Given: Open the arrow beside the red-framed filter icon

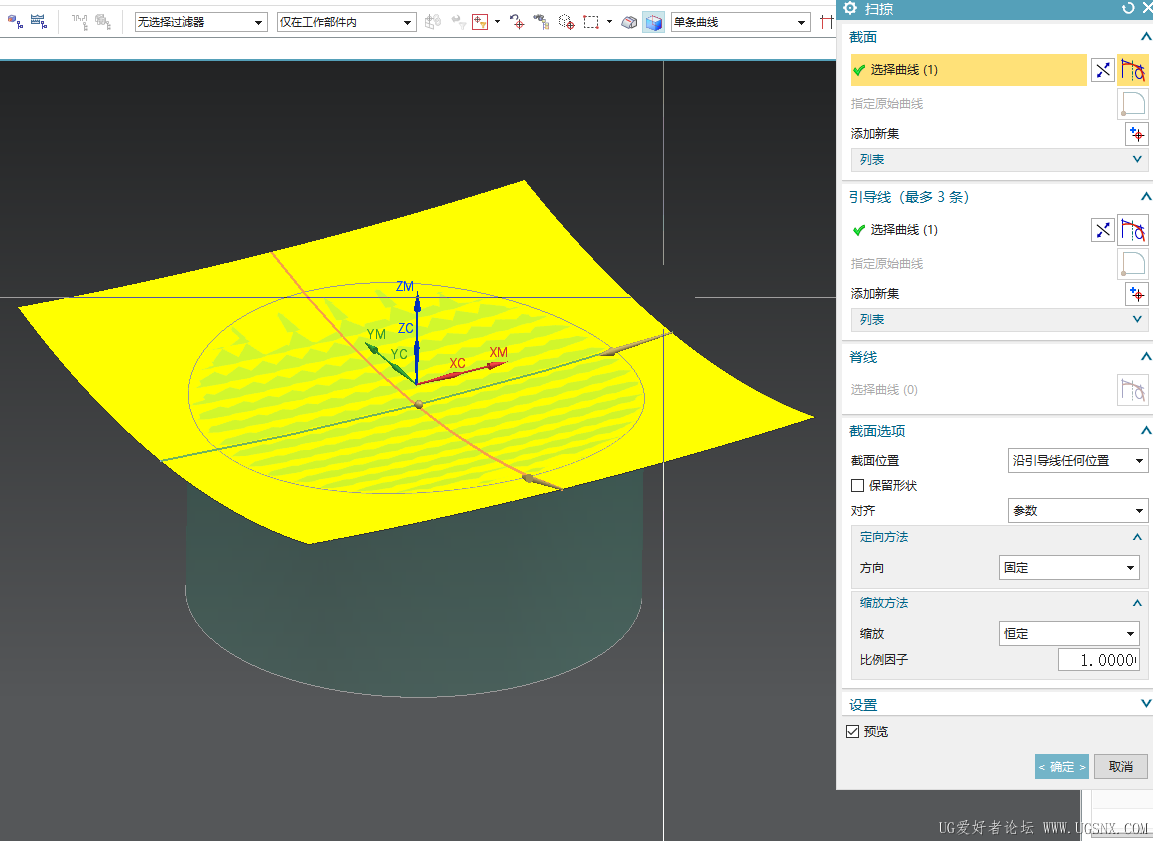Looking at the screenshot, I should point(498,22).
